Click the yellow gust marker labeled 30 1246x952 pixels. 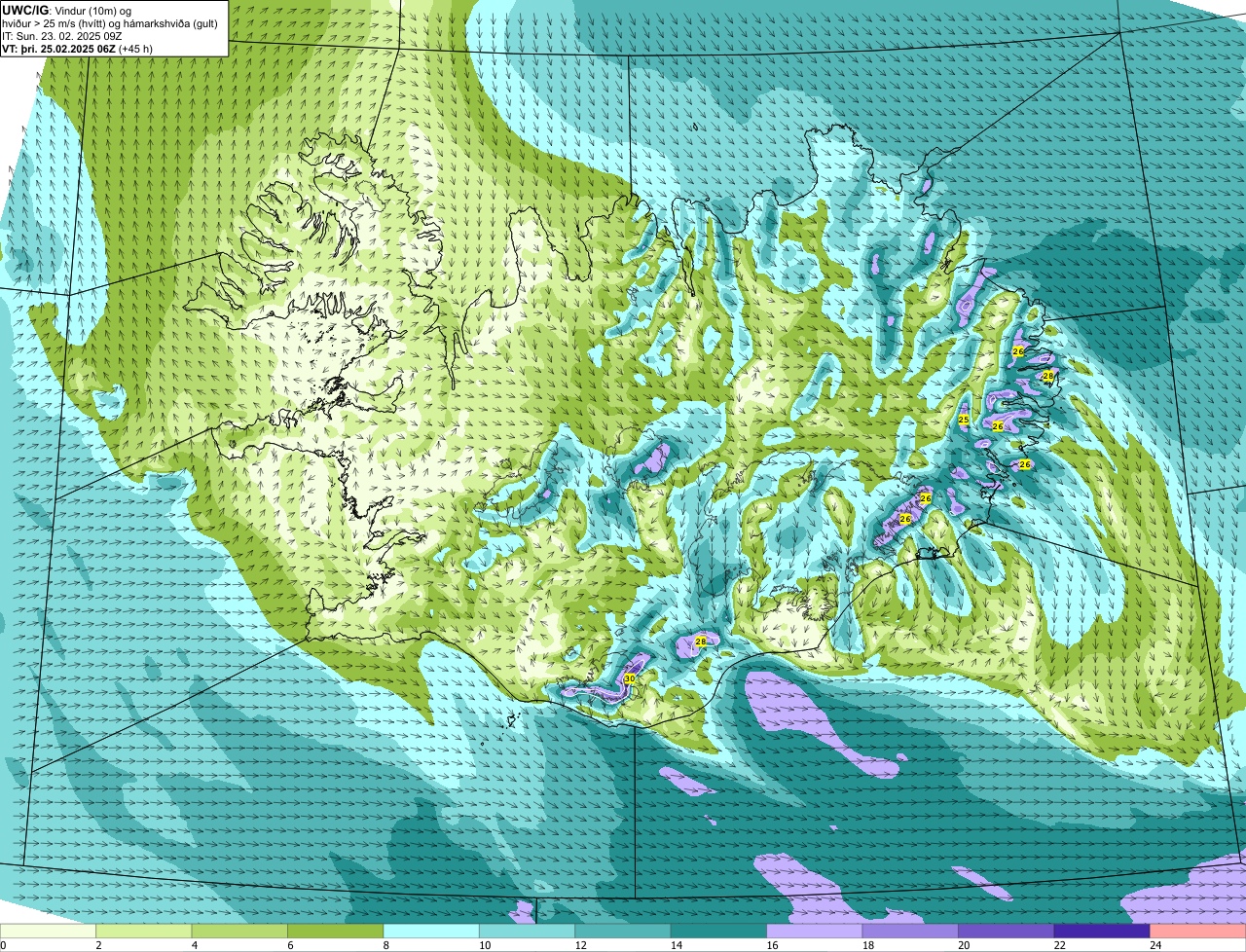630,678
